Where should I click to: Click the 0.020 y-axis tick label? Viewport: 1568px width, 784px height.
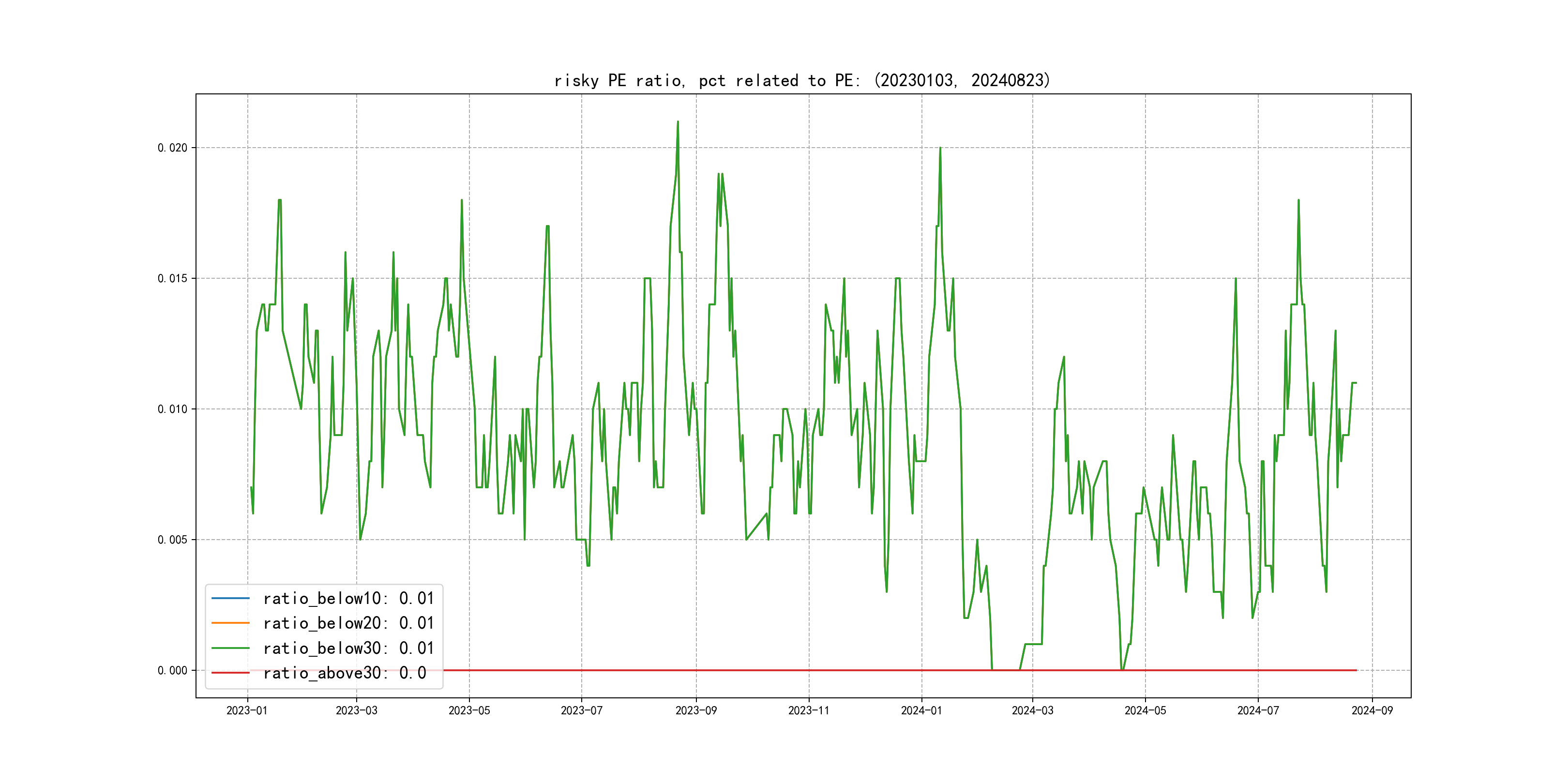172,148
